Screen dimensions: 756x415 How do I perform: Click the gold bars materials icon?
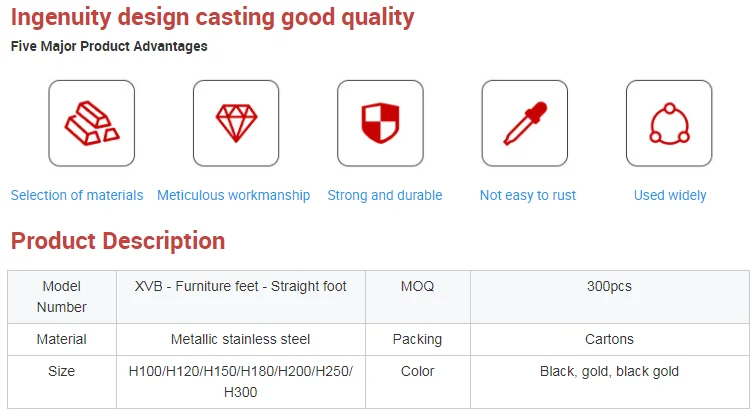(91, 123)
